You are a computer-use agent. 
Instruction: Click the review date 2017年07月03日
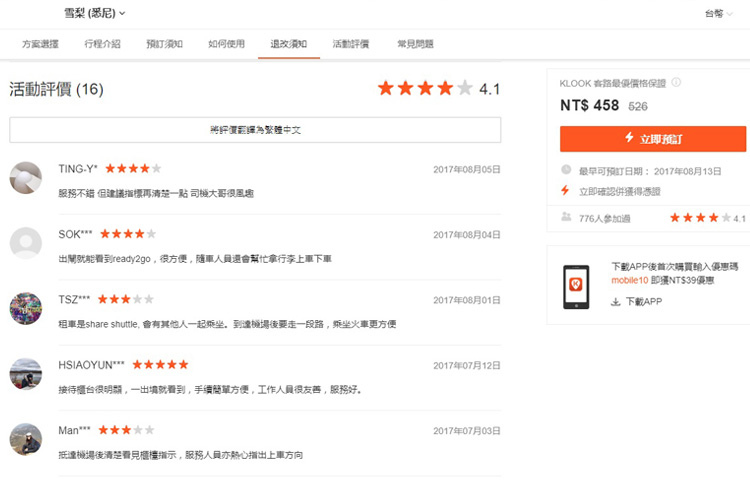[467, 431]
